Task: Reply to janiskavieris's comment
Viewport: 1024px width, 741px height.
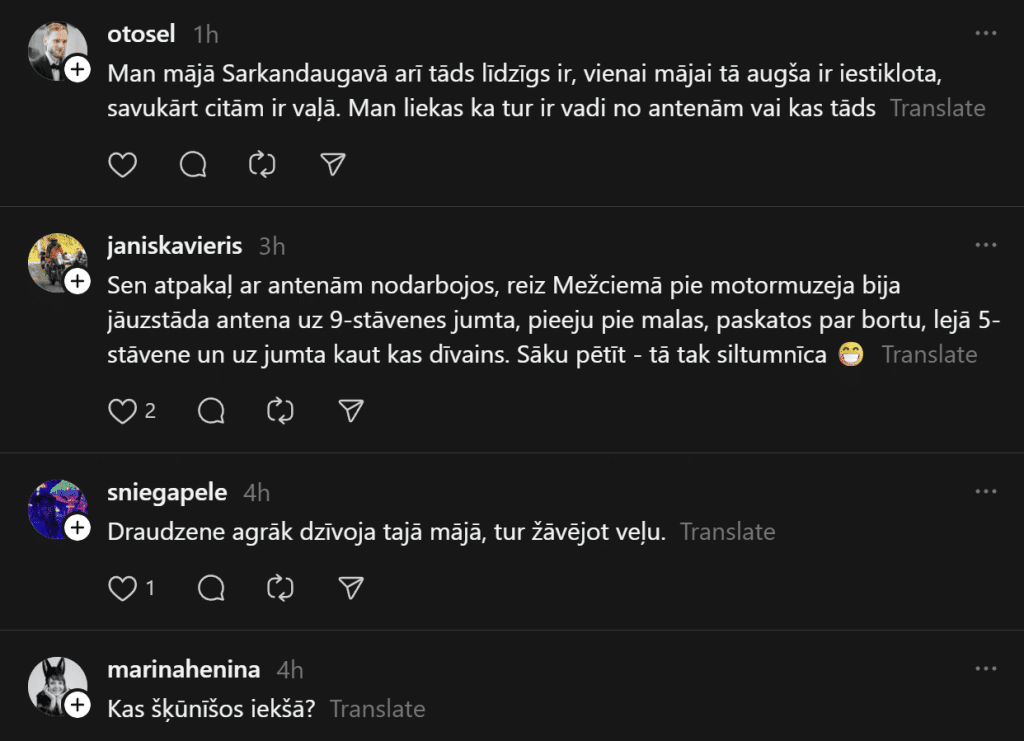Action: (x=211, y=410)
